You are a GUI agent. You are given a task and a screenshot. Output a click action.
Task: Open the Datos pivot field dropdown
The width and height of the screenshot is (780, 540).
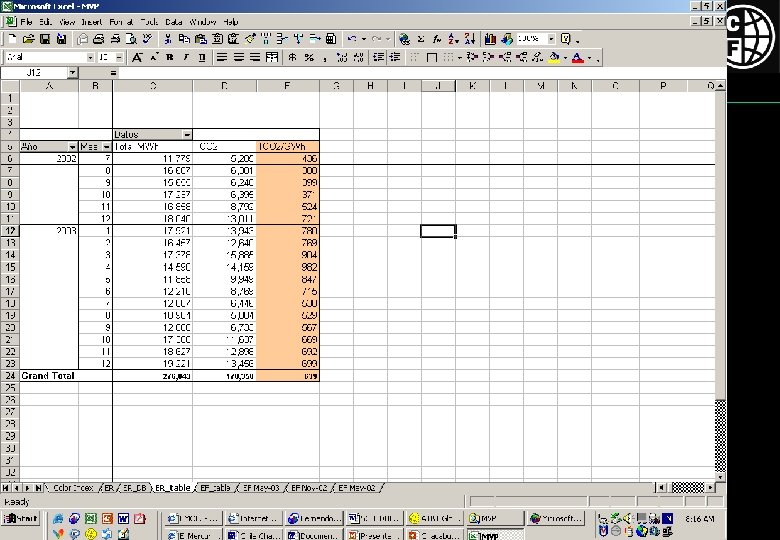tap(187, 135)
